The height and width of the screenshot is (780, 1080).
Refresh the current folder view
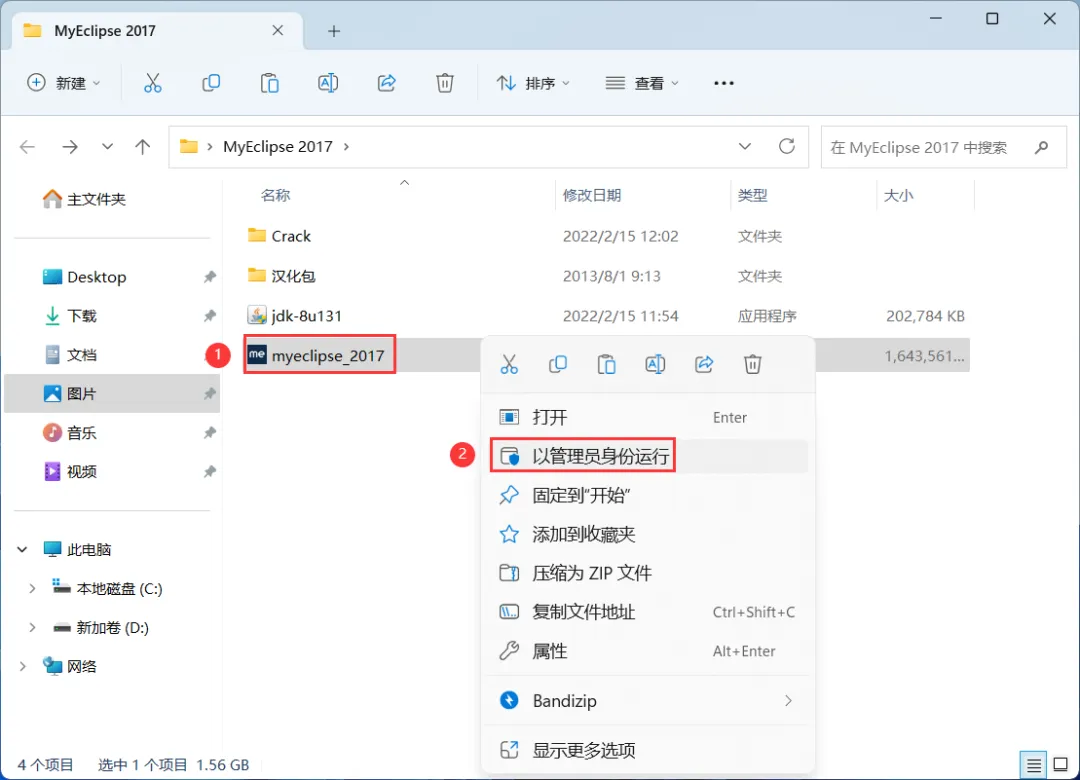tap(787, 146)
